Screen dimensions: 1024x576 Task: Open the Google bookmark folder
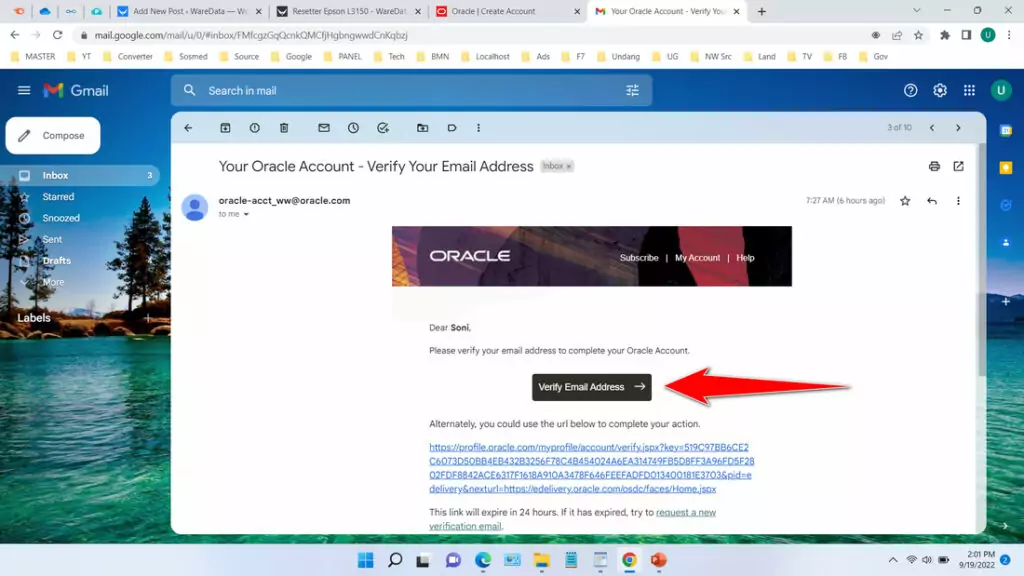point(291,57)
